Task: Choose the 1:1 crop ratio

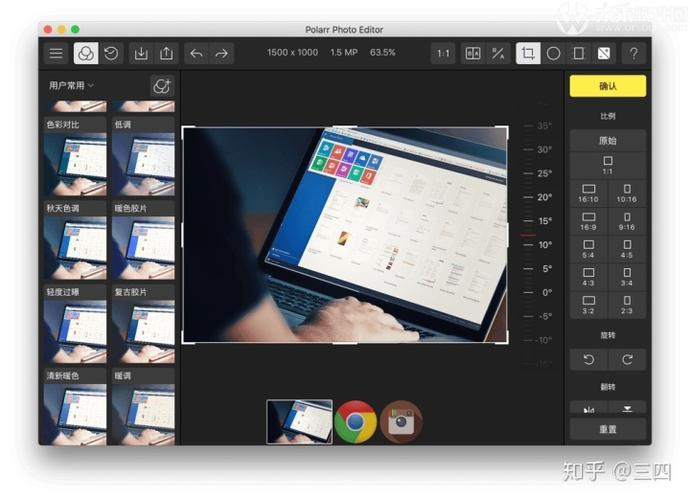Action: point(608,165)
